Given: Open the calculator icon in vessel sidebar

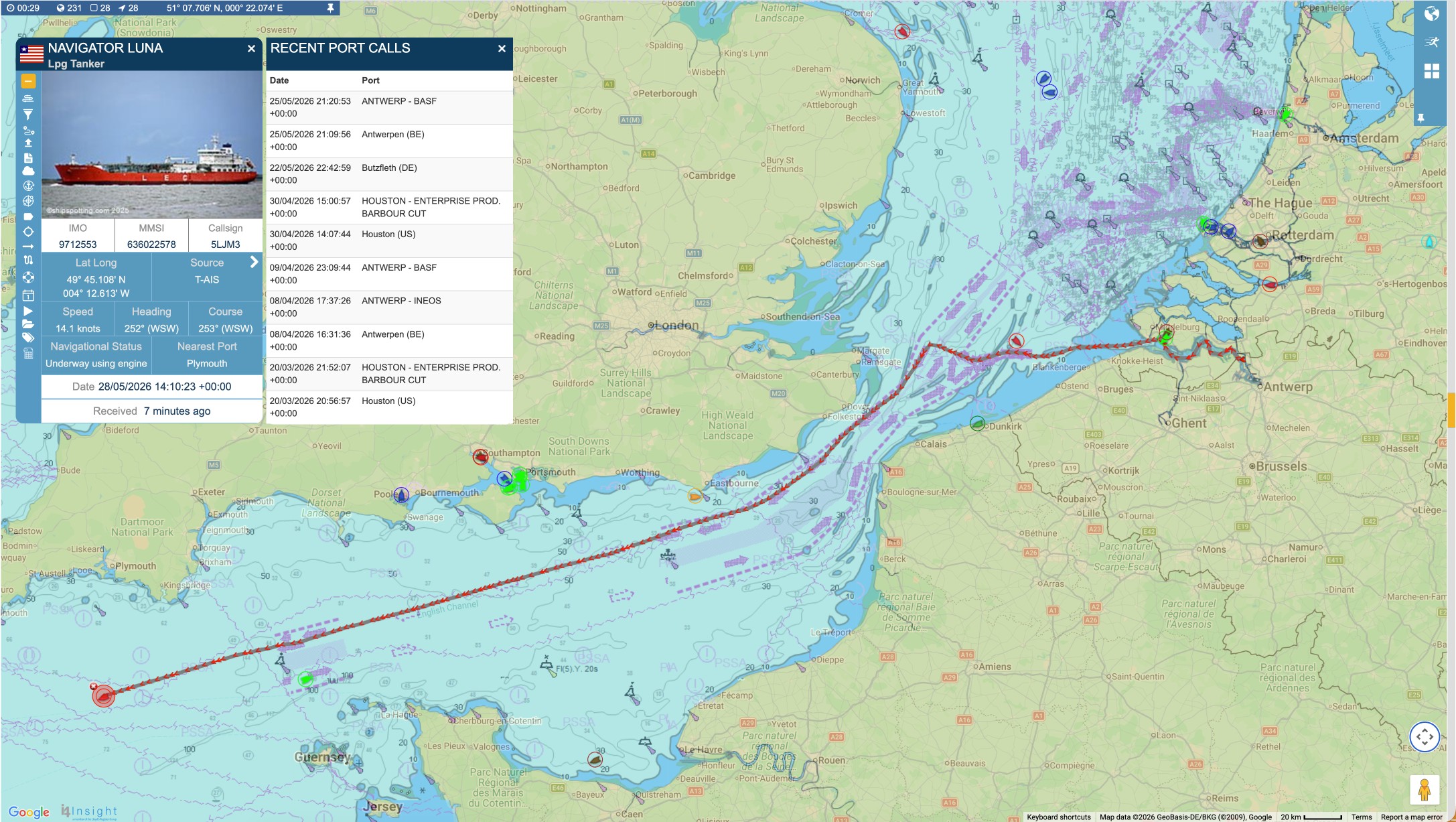Looking at the screenshot, I should 28,354.
